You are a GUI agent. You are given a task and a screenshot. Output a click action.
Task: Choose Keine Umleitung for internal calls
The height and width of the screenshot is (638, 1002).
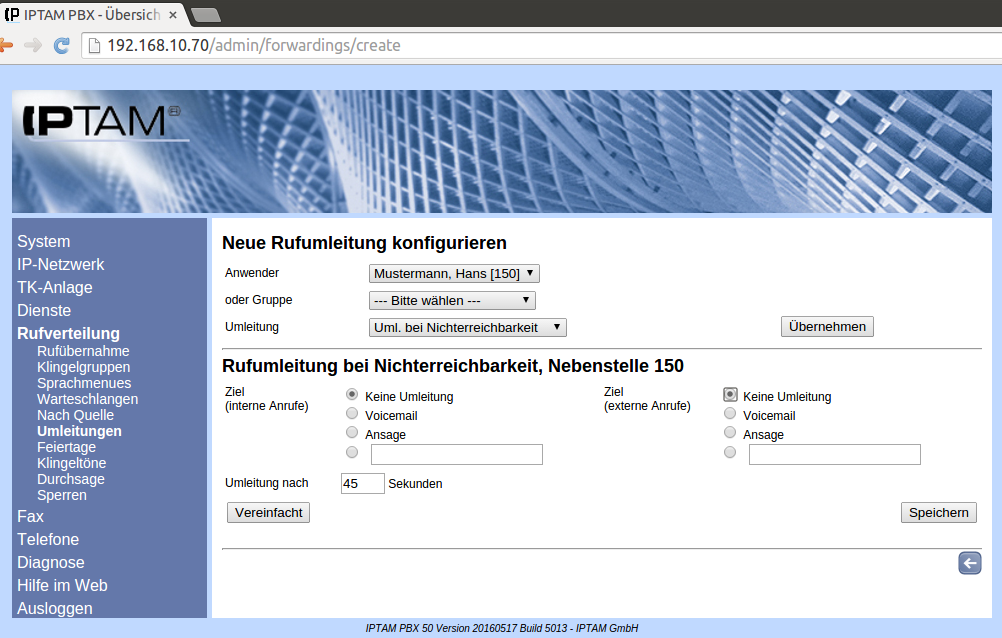pyautogui.click(x=352, y=395)
